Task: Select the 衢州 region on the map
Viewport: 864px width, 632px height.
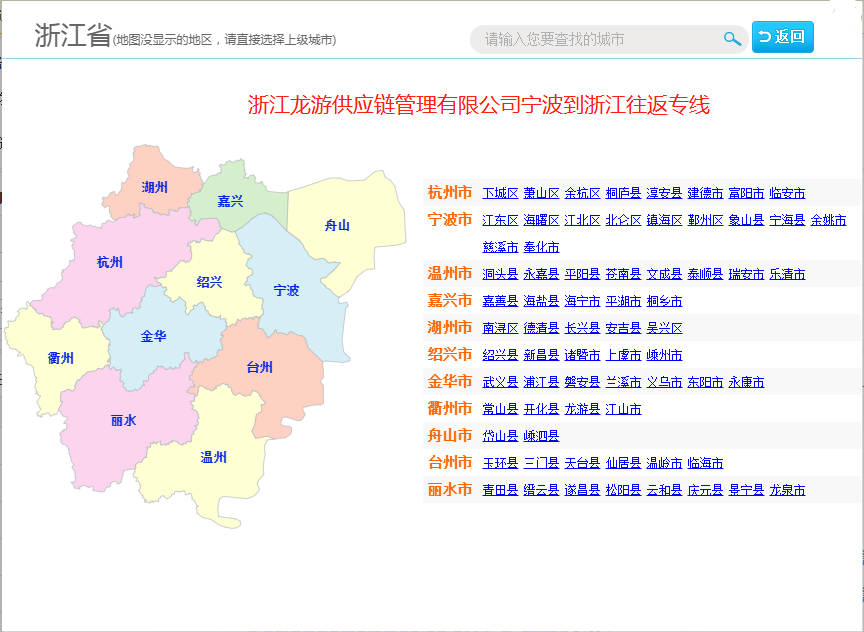Action: coord(61,358)
